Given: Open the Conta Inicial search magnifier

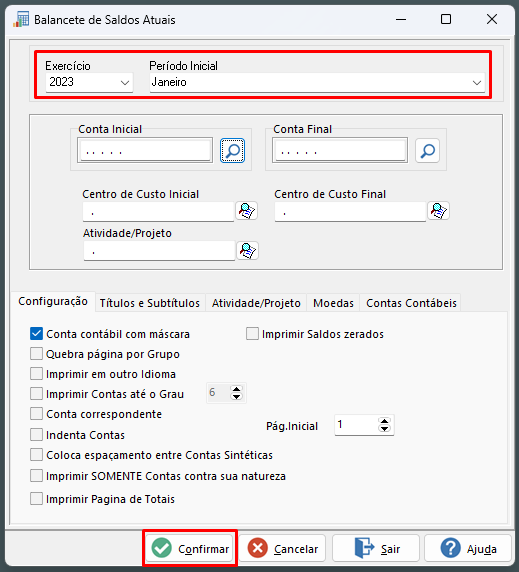Looking at the screenshot, I should pos(232,150).
